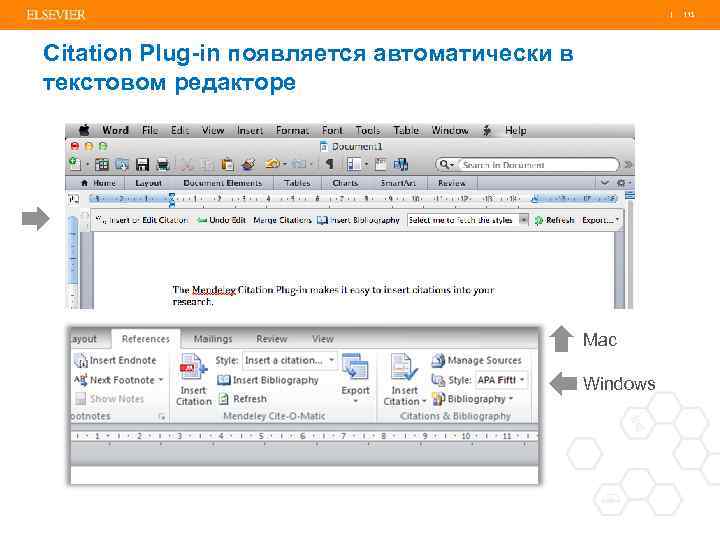
Task: Select the Layout ribbon tab on Mac
Action: click(x=148, y=183)
